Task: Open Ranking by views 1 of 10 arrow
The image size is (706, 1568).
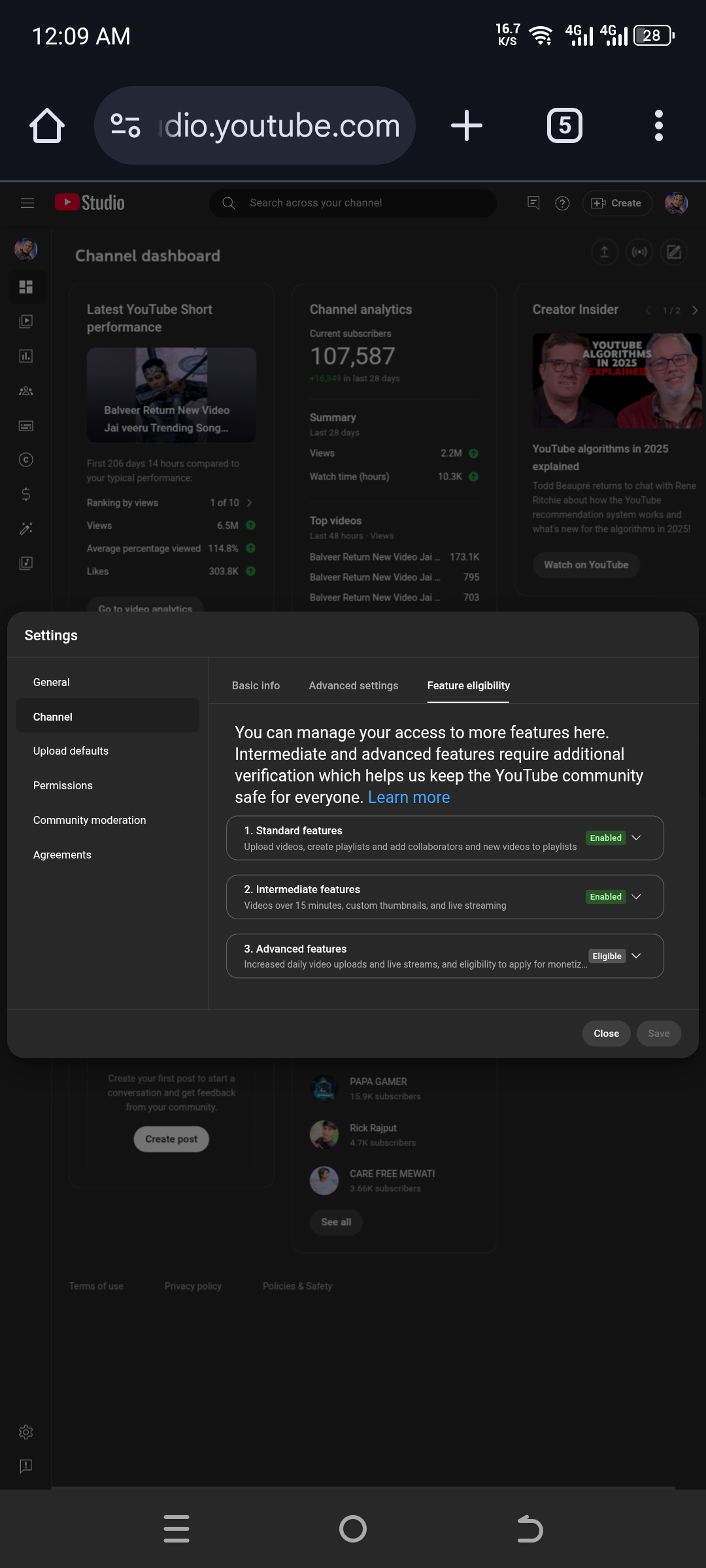Action: pyautogui.click(x=249, y=503)
